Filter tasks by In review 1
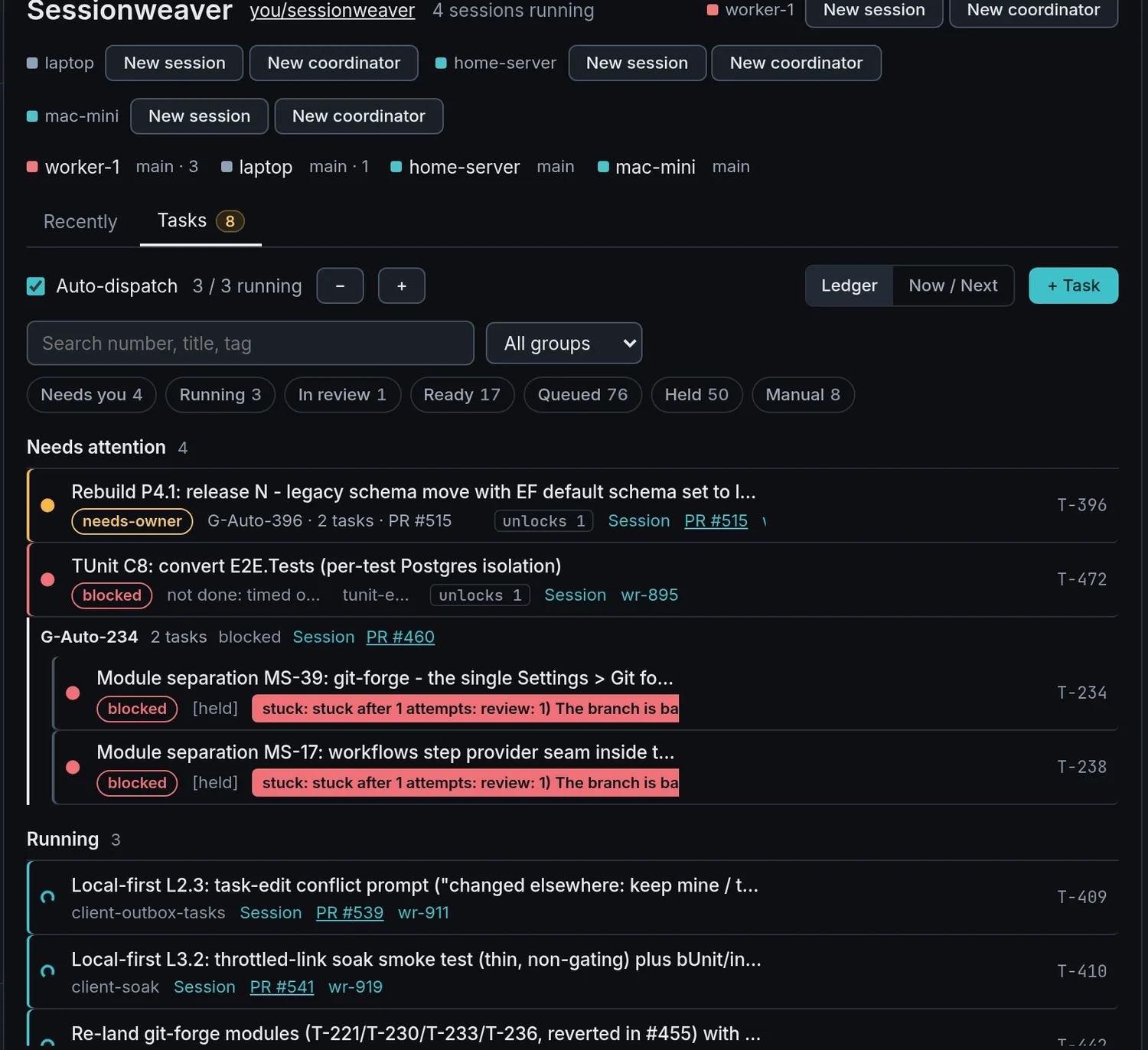The image size is (1148, 1050). coord(342,395)
